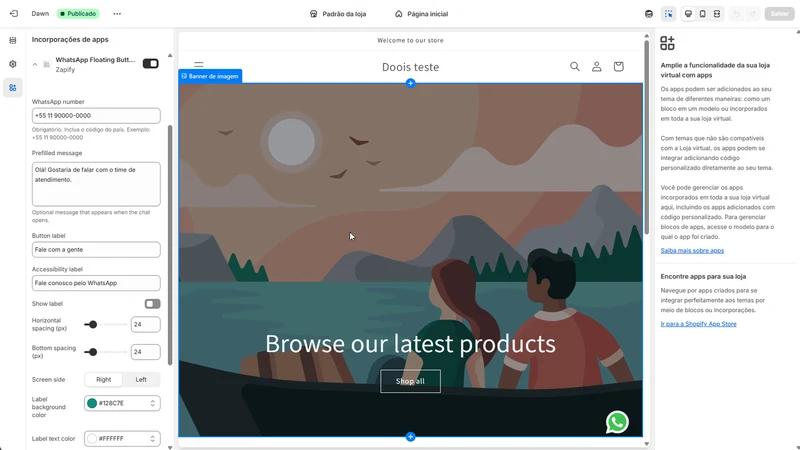Screen dimensions: 800x450
Task: Click the preview pane vertical scrollbar
Action: click(x=646, y=138)
